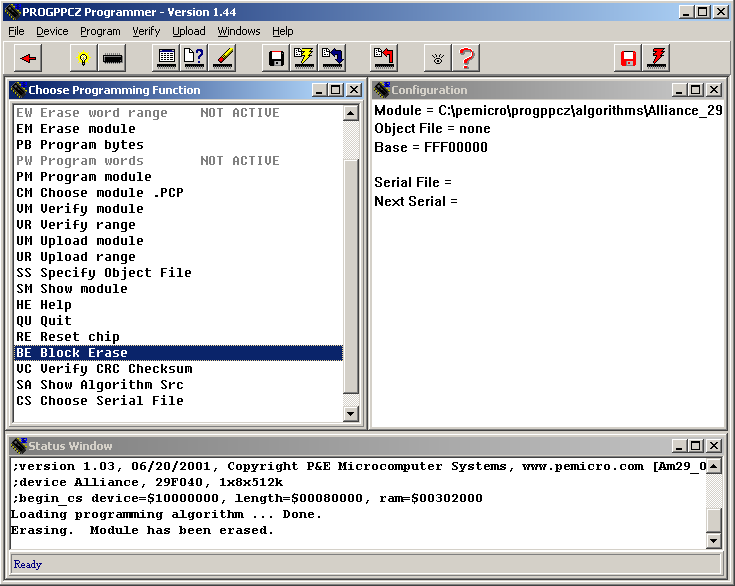Click the grid table toolbar icon
Image resolution: width=735 pixels, height=586 pixels.
[166, 58]
